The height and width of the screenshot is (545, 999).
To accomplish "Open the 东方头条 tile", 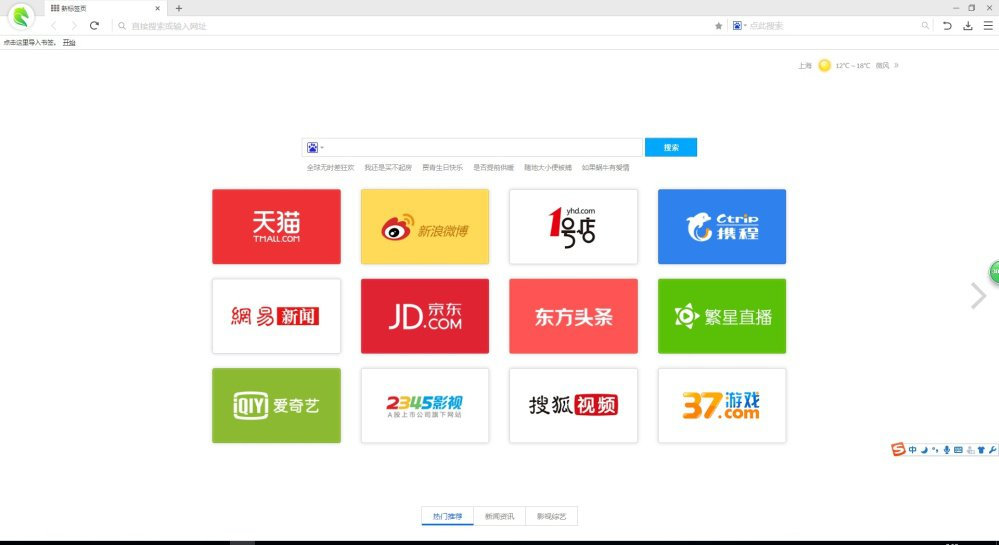I will click(573, 316).
